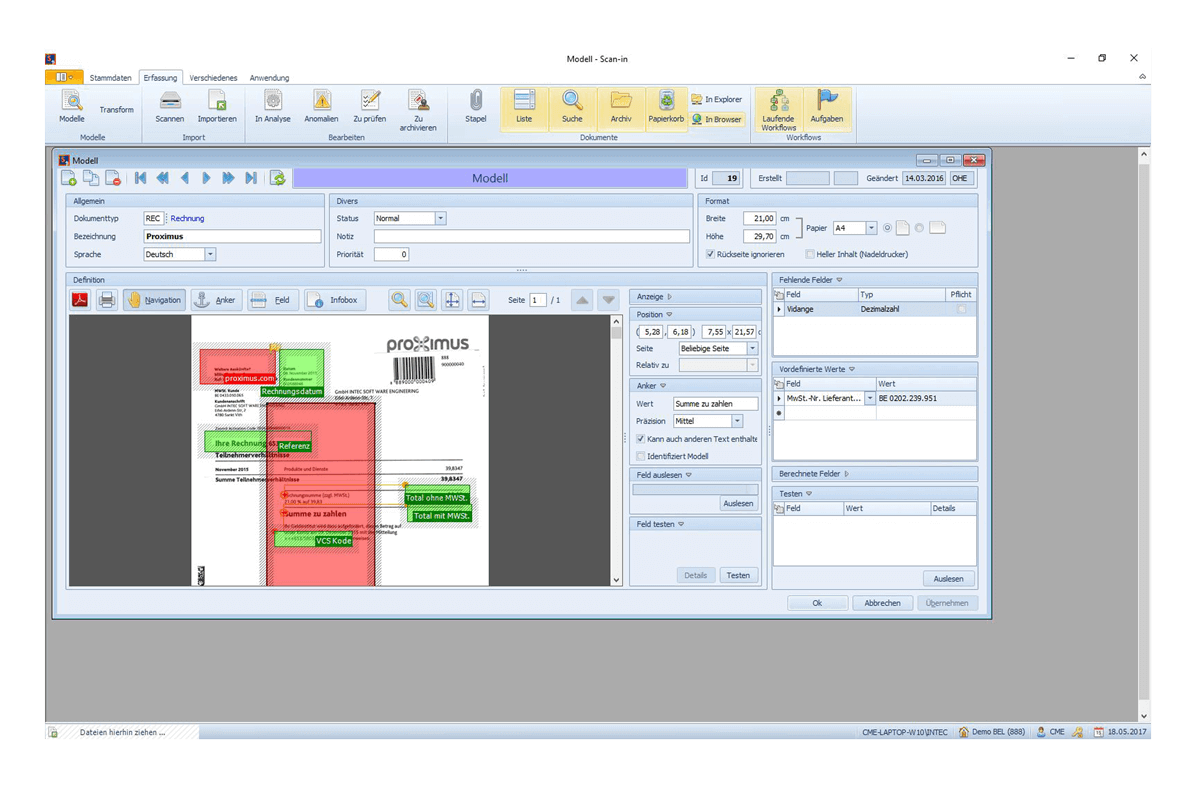This screenshot has width=1200, height=787.
Task: Open the Anomalien warning icon
Action: [x=321, y=101]
